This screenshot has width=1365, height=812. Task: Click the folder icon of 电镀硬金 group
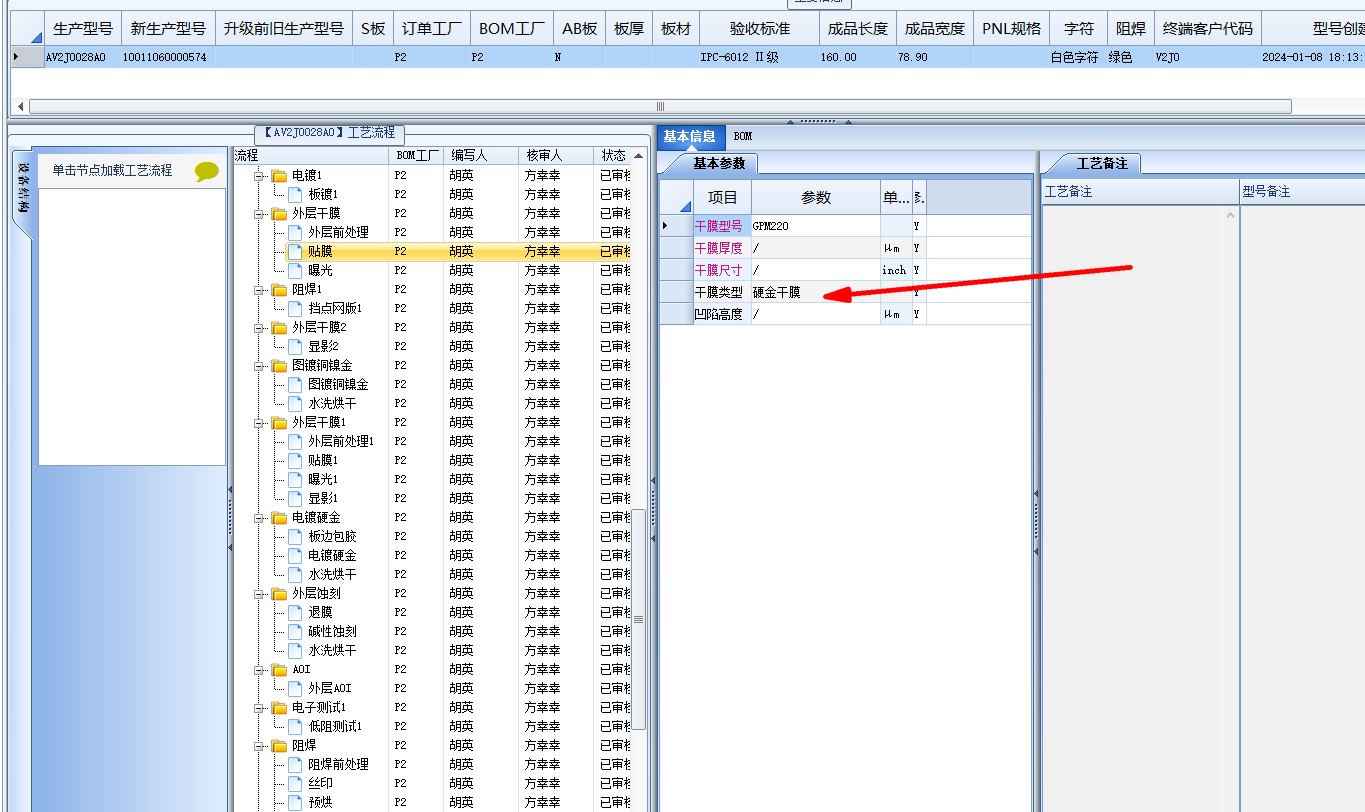point(279,517)
